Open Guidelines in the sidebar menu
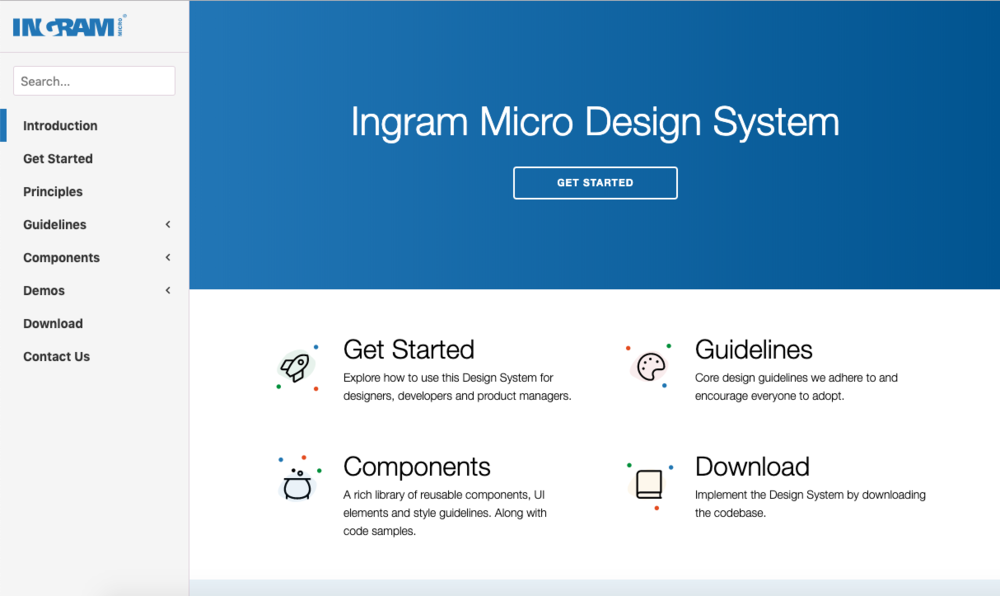This screenshot has width=1000, height=596. pos(55,224)
